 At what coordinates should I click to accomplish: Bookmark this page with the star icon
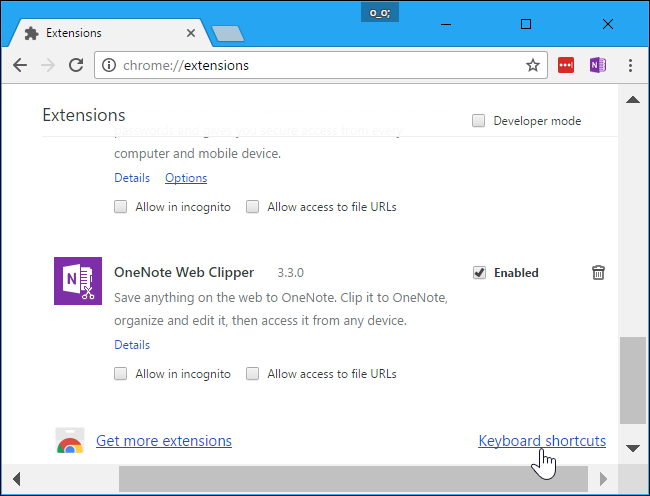[533, 65]
